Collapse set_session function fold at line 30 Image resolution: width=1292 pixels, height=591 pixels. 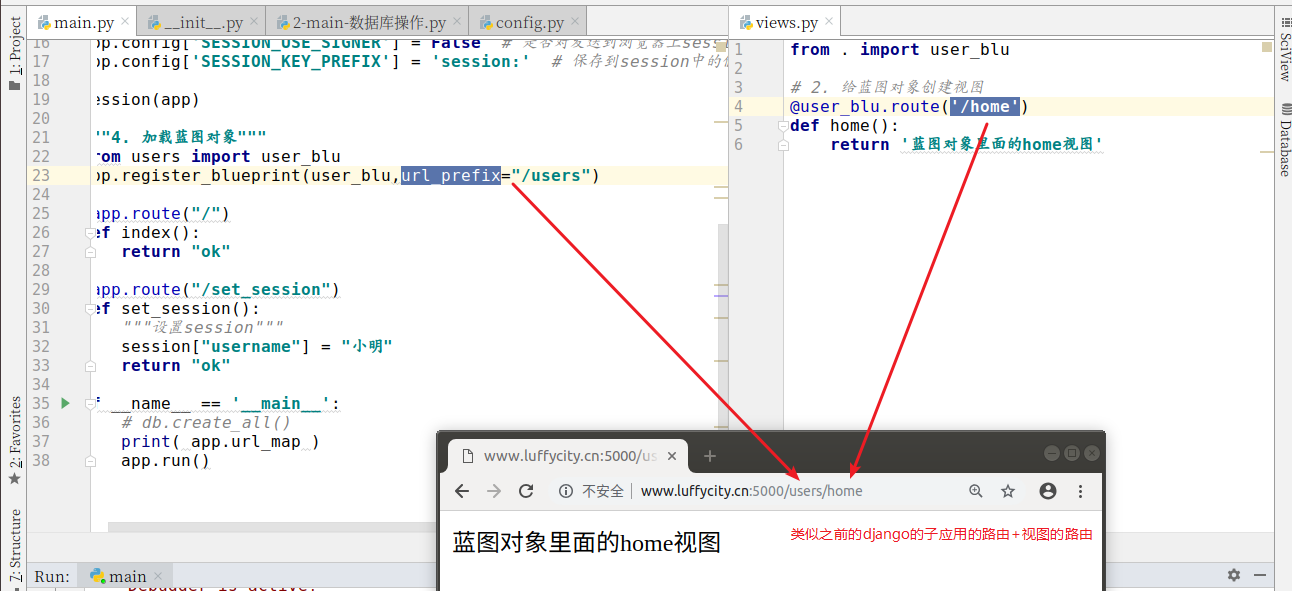90,309
